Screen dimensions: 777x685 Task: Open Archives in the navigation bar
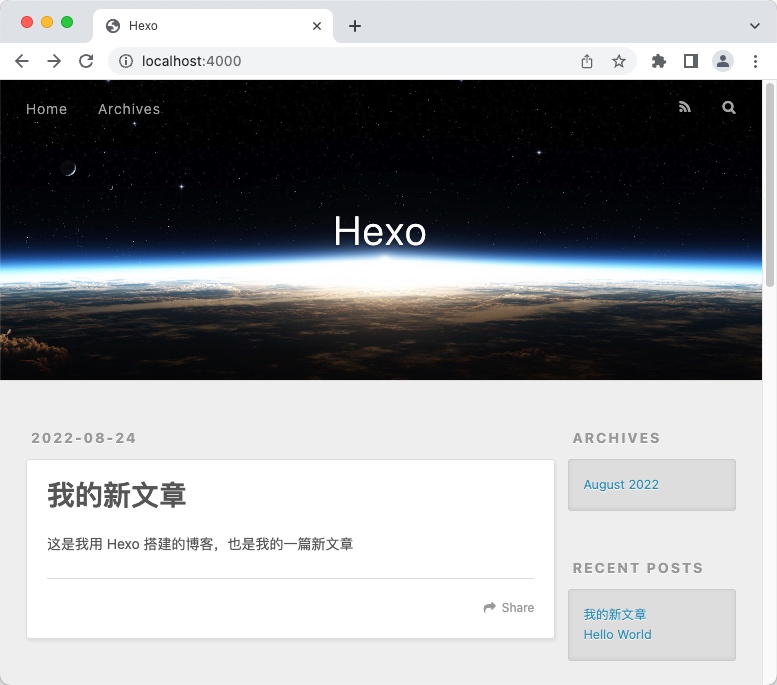(129, 109)
